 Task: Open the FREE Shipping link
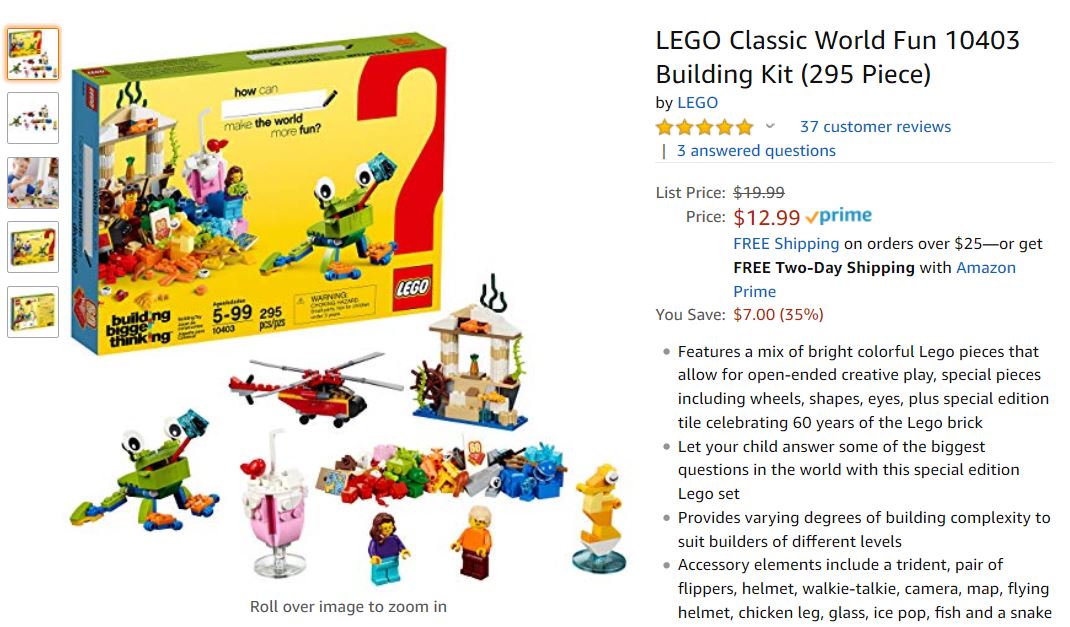coord(786,244)
